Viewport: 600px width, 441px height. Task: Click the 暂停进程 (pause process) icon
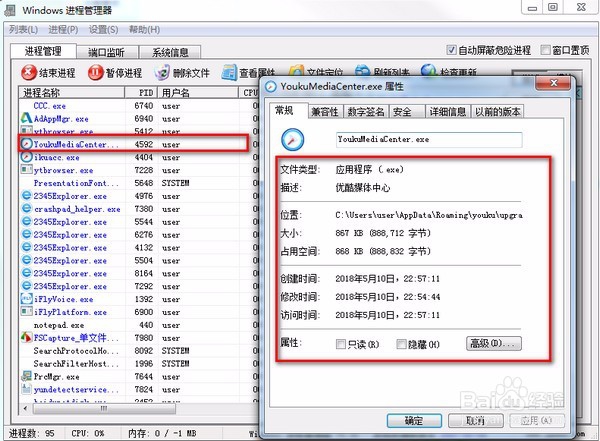(x=95, y=72)
